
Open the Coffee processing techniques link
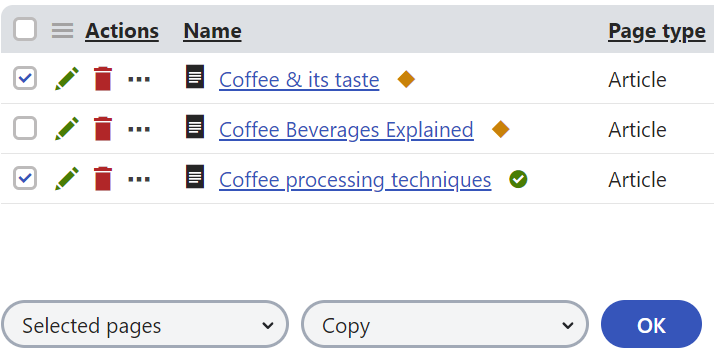[355, 180]
